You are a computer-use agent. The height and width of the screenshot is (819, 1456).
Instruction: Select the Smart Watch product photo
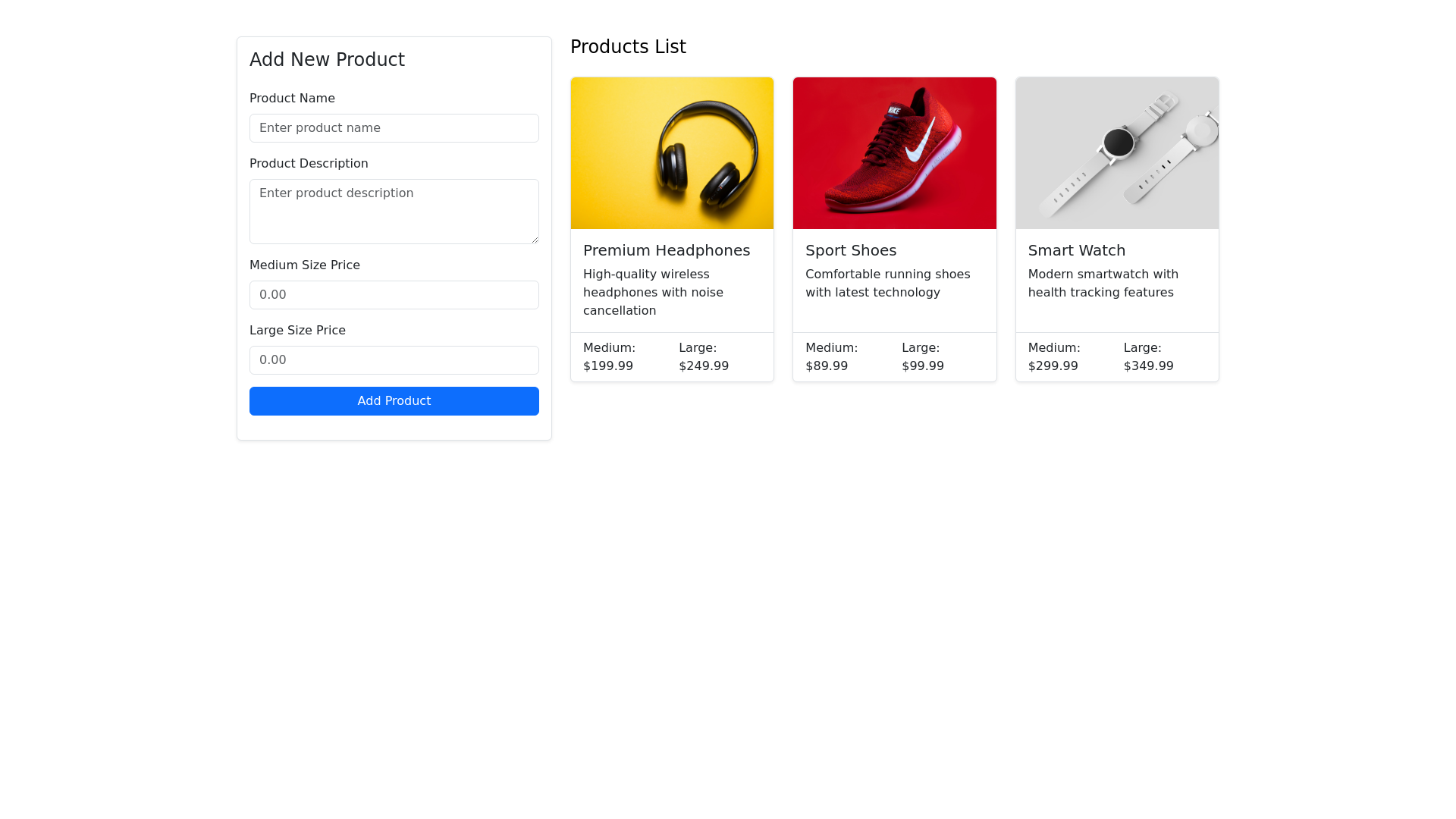[1117, 153]
